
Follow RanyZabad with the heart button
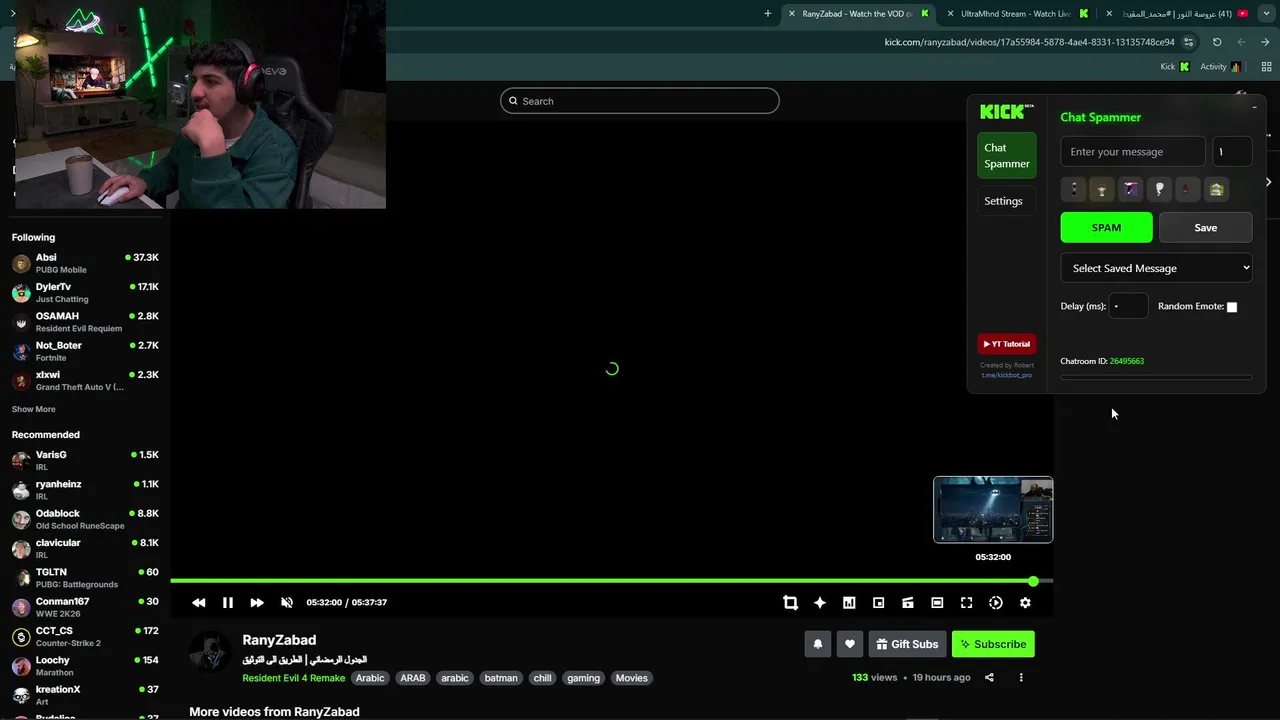click(850, 644)
